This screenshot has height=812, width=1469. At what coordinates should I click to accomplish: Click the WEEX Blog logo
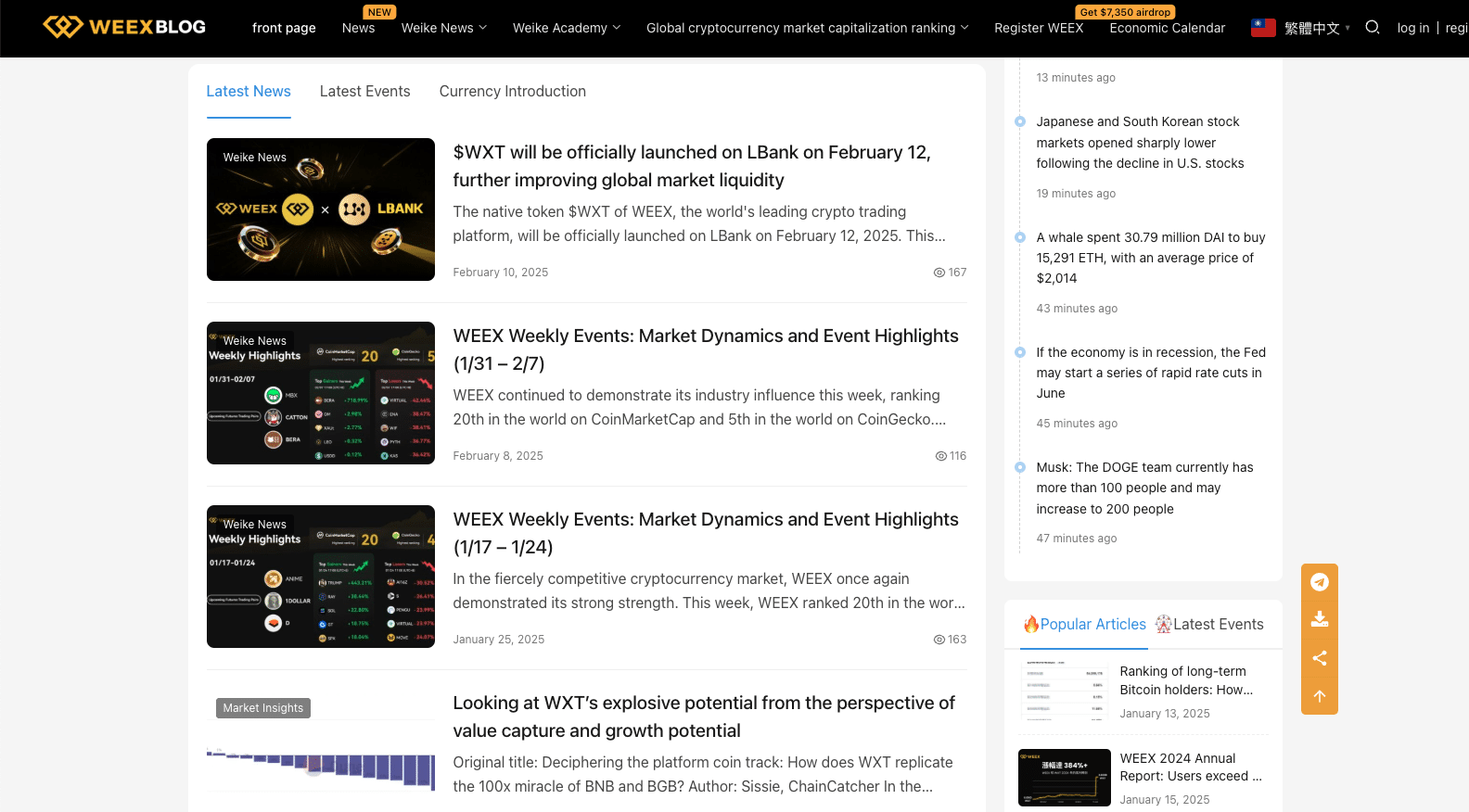click(124, 27)
